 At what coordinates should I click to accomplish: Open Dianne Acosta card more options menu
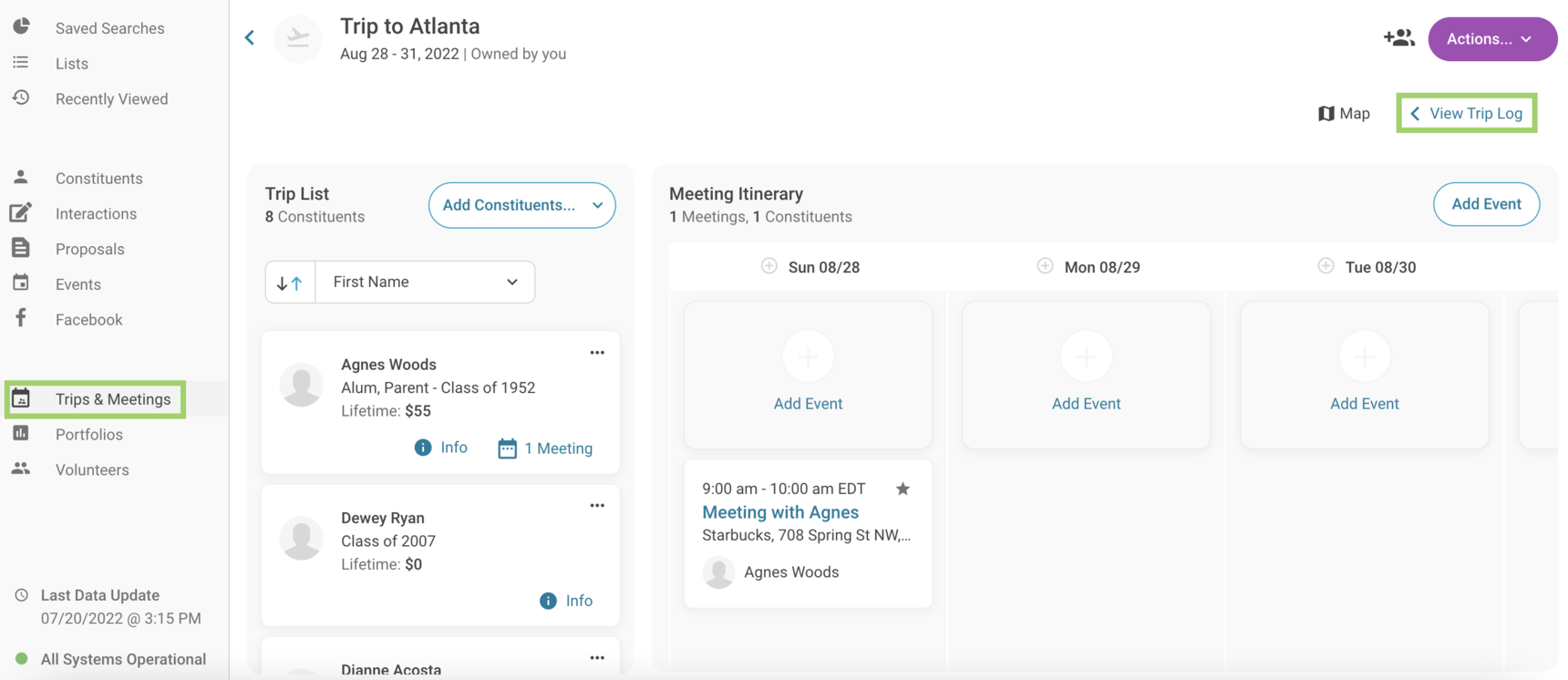pyautogui.click(x=597, y=658)
